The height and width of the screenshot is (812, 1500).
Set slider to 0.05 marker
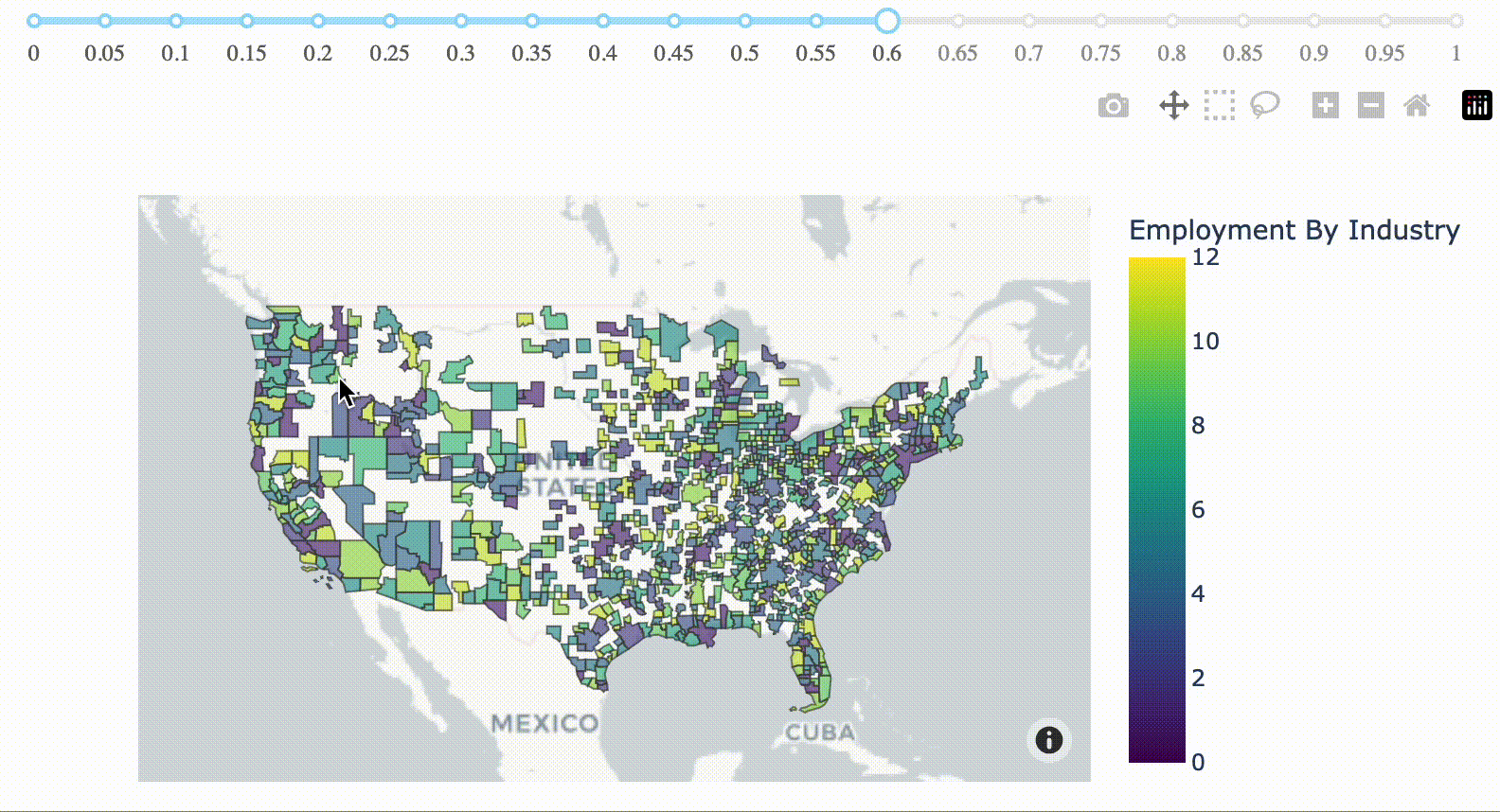(x=105, y=21)
